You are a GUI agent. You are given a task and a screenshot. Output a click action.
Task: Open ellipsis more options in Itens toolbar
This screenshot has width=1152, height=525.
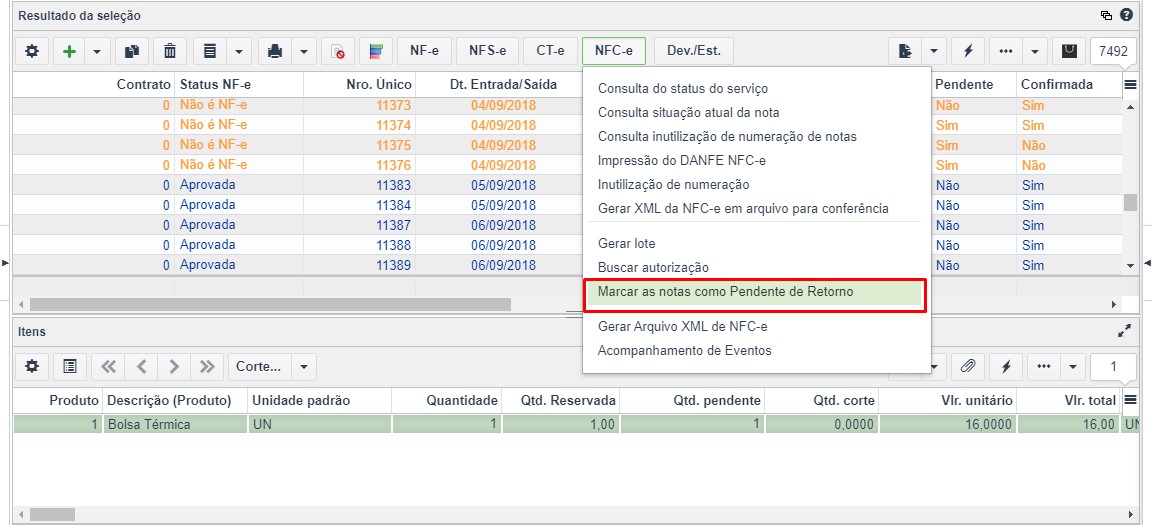tap(1044, 366)
